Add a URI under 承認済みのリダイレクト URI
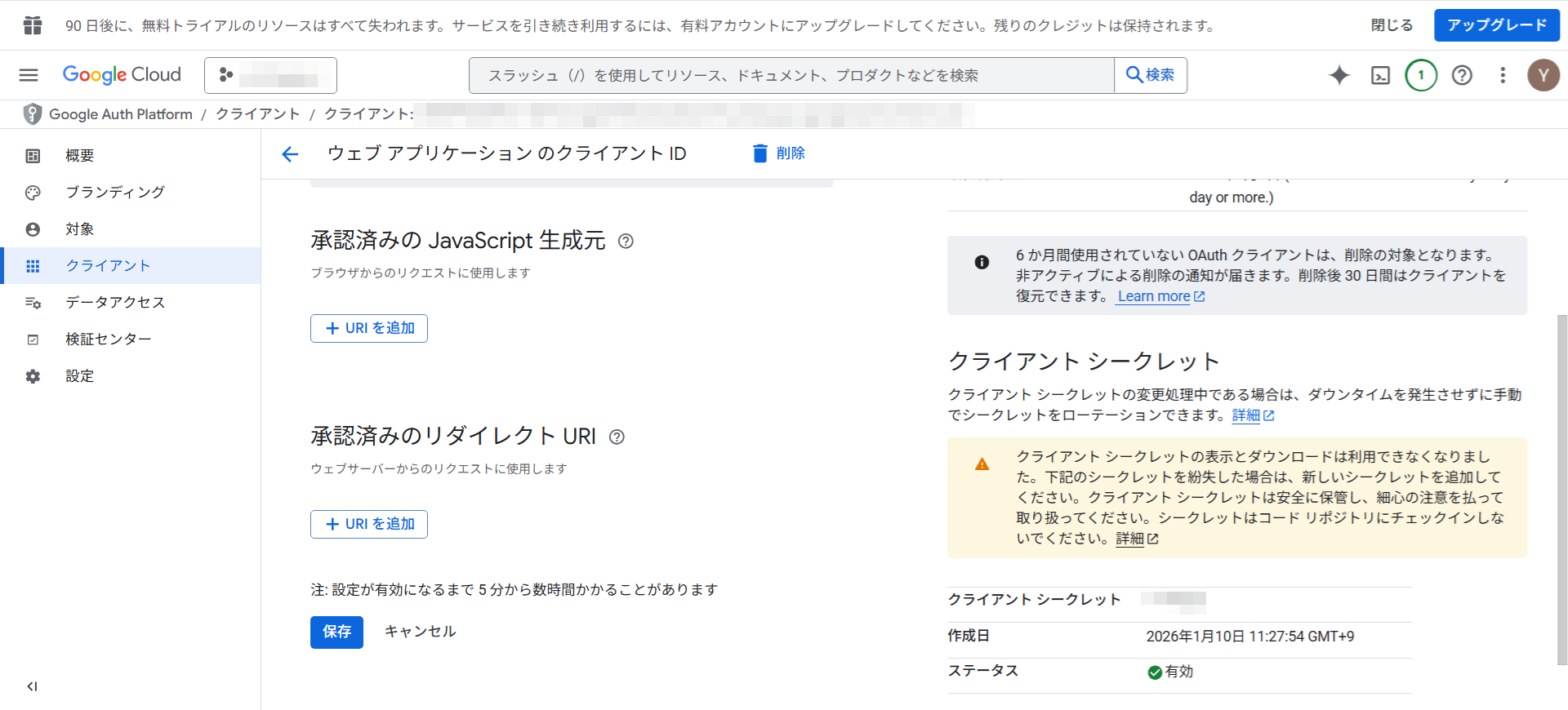The image size is (1568, 710). tap(369, 524)
